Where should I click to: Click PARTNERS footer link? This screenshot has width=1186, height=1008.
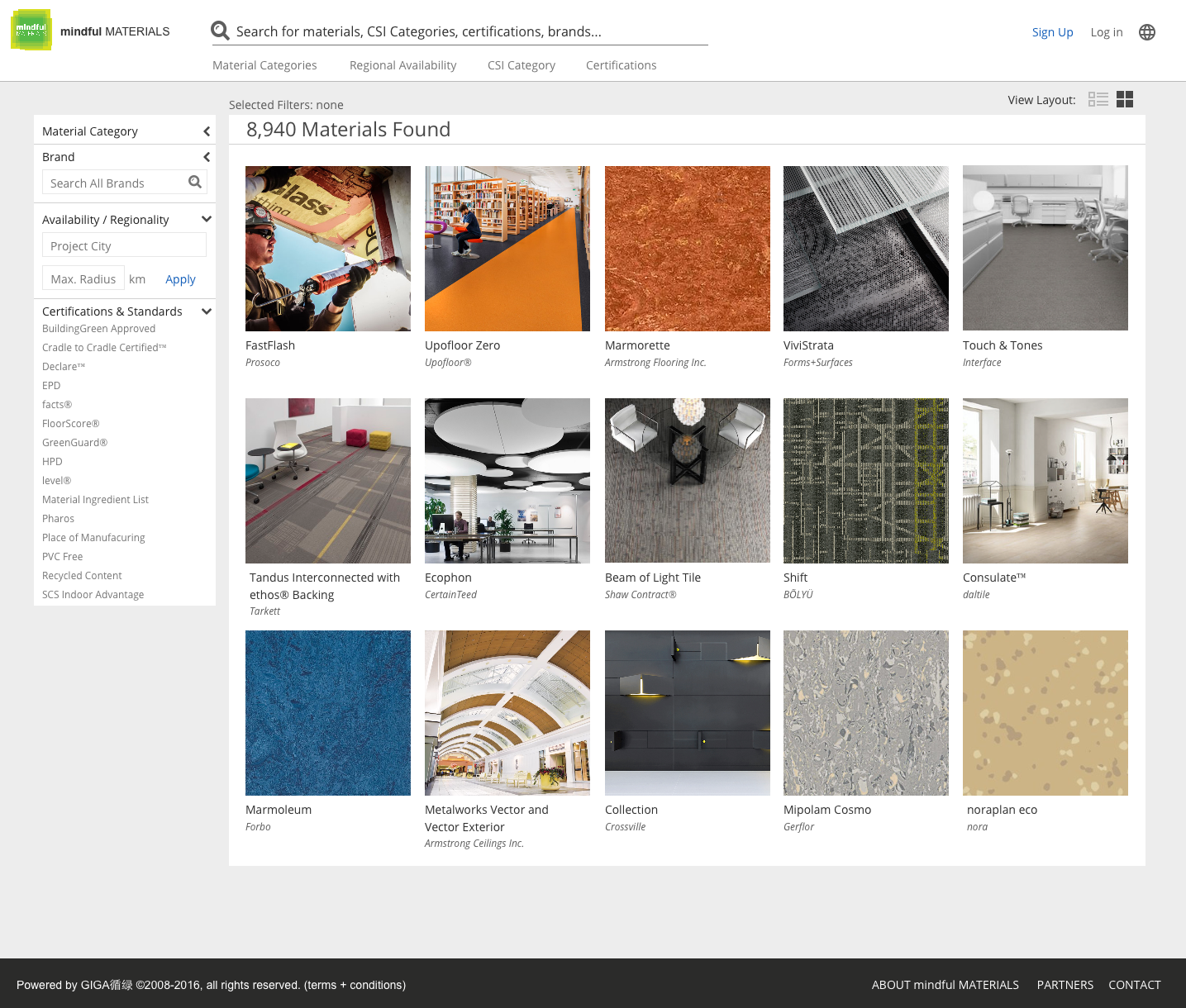tap(1065, 985)
